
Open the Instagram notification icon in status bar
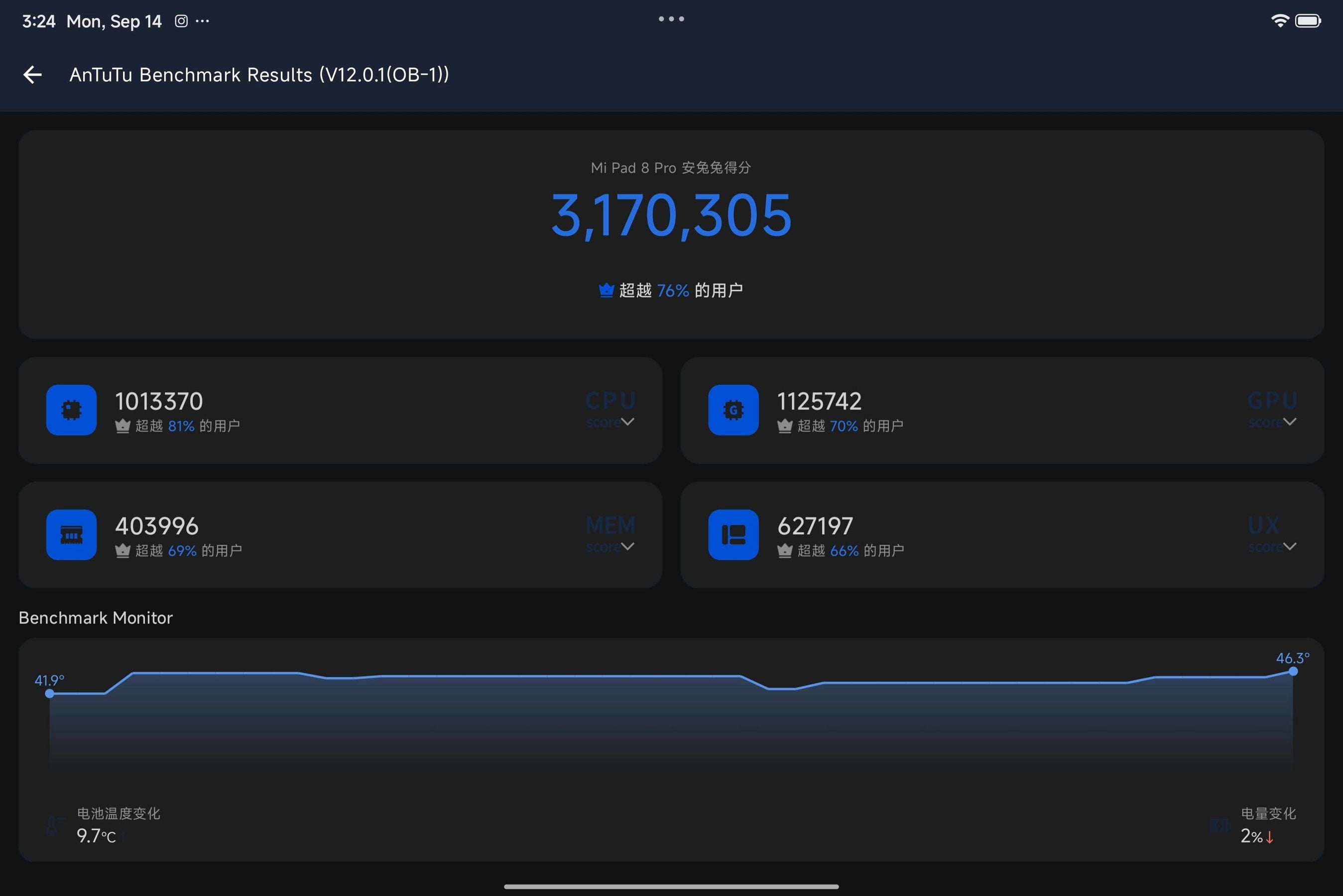tap(181, 21)
